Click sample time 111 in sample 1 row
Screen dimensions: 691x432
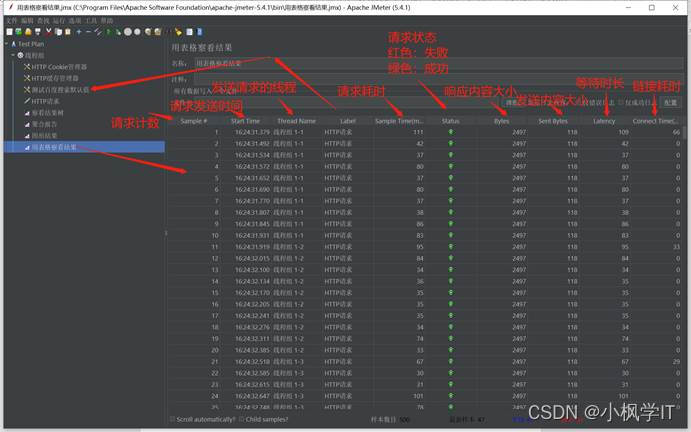[x=418, y=132]
